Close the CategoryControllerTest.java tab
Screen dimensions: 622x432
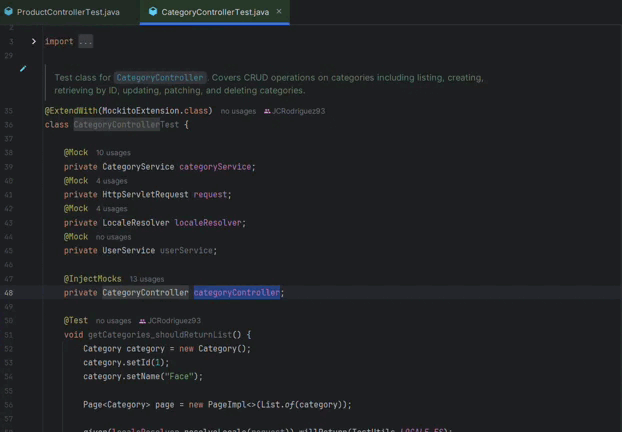[x=279, y=12]
